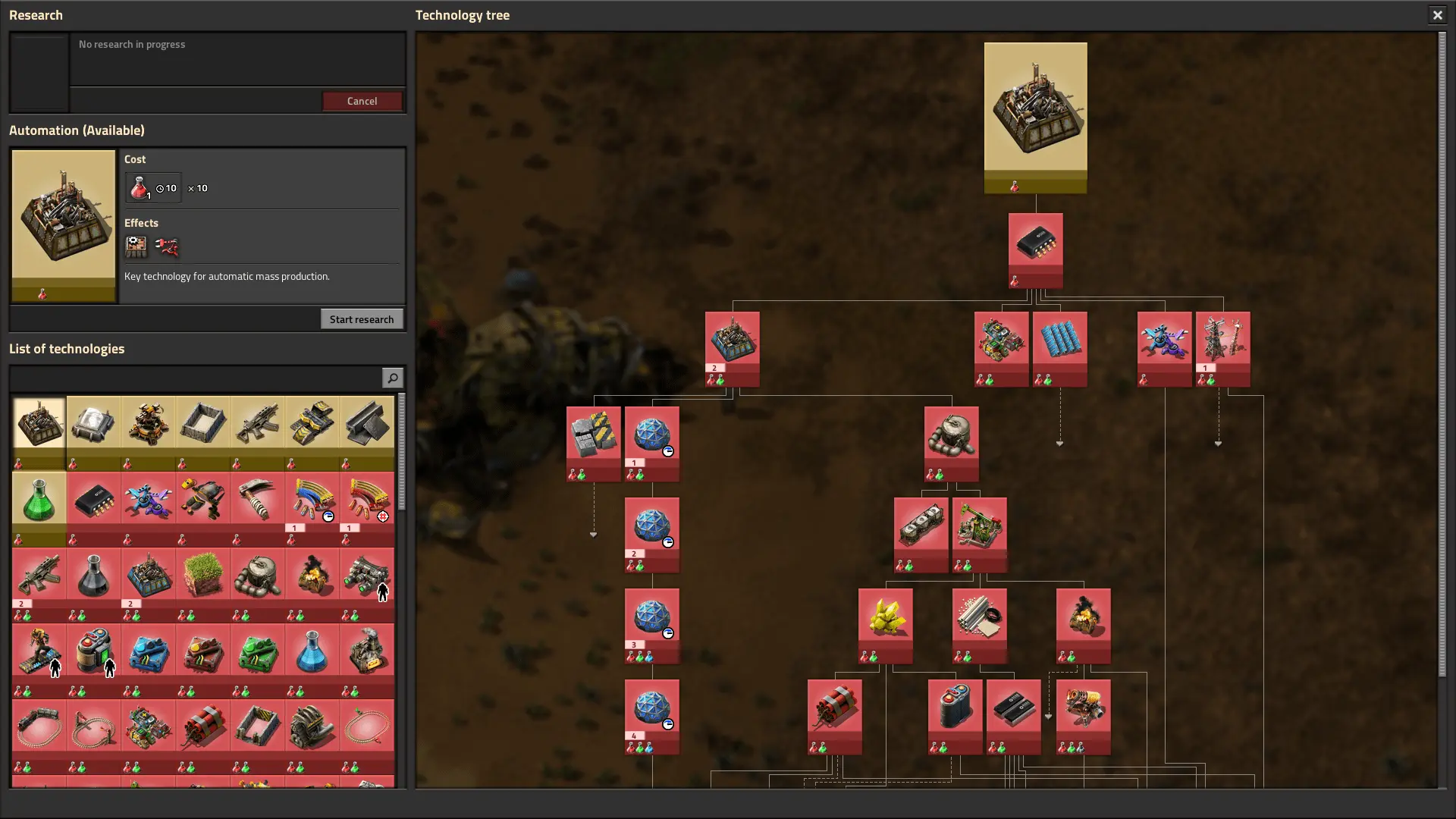
Task: Click the close button on technology screen
Action: [x=1438, y=15]
